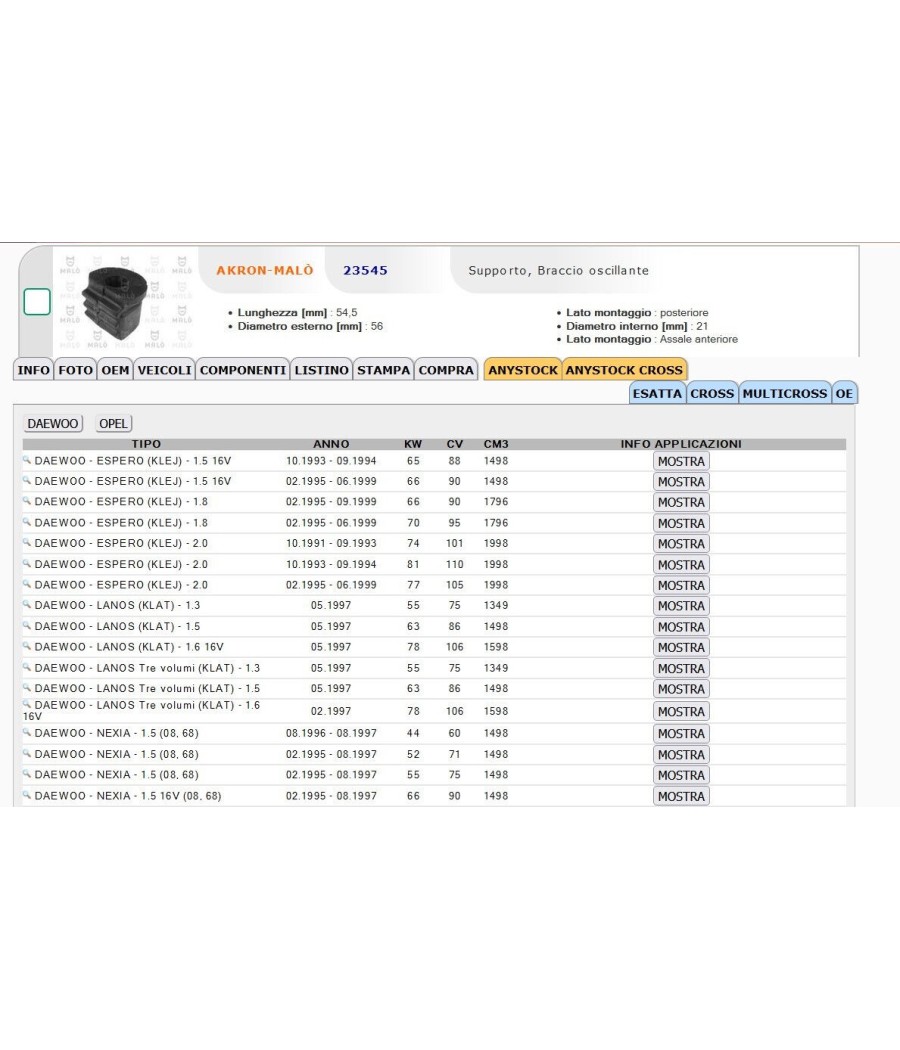
Task: Switch to the LISTINO tab
Action: point(321,370)
